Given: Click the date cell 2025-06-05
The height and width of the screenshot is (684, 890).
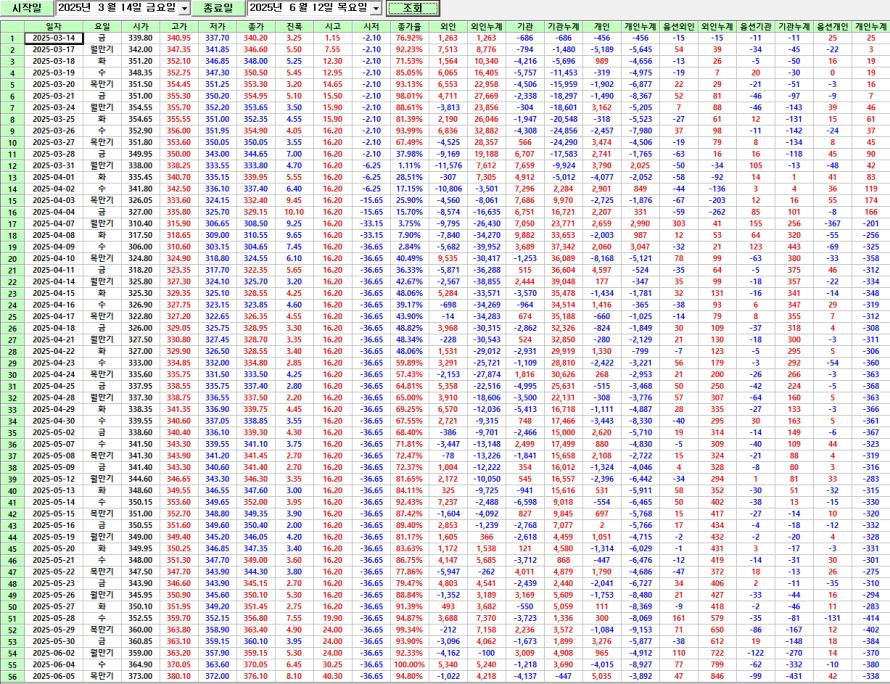Looking at the screenshot, I should [x=53, y=676].
